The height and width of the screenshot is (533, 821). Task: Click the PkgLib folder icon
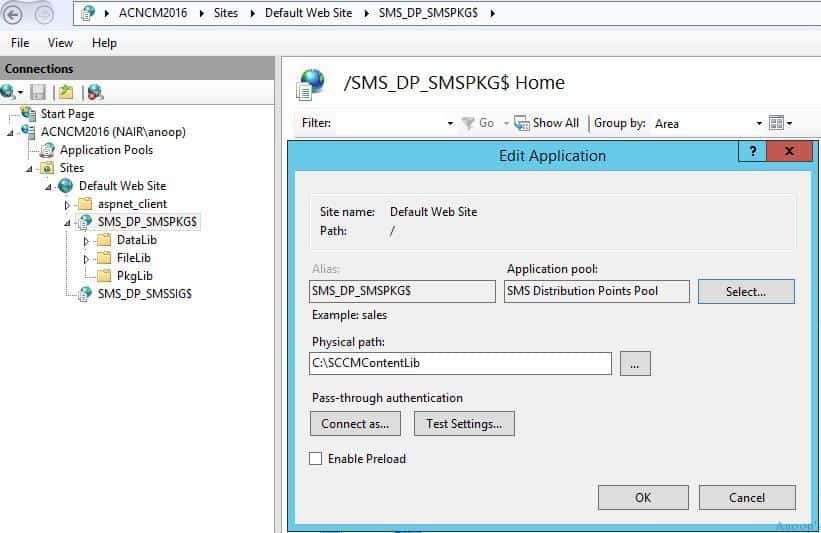coord(104,275)
